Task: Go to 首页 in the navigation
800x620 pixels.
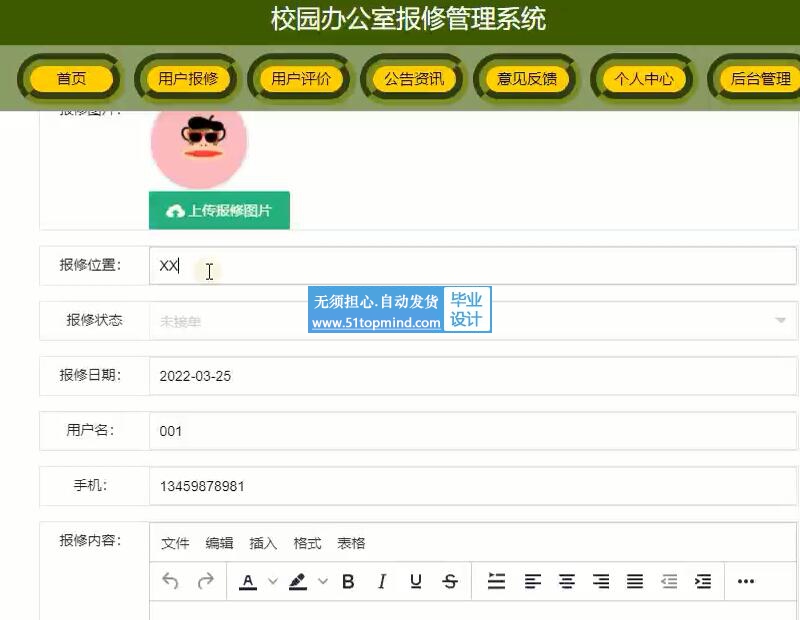Action: coord(71,79)
